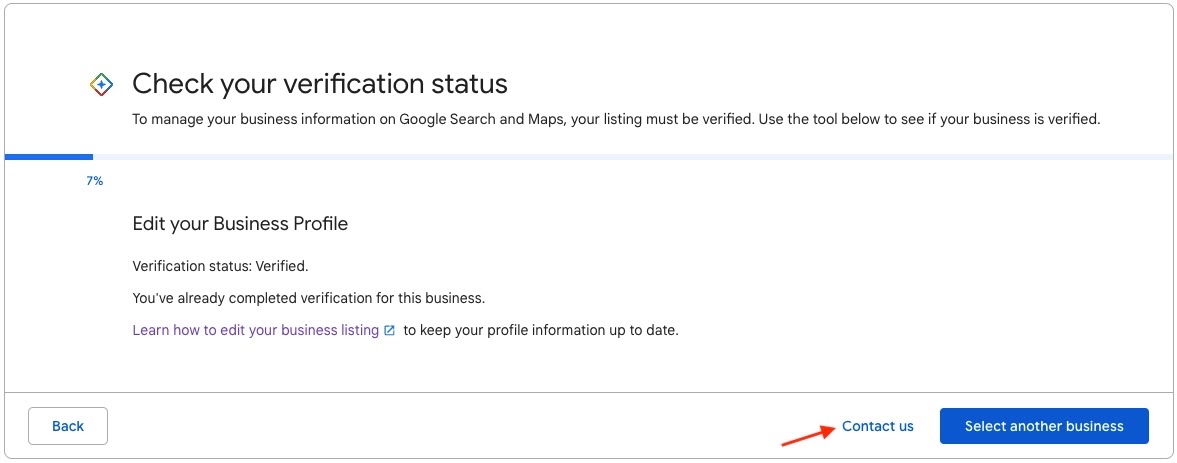The height and width of the screenshot is (463, 1177).
Task: Click the red arrow pointing at Contact us
Action: click(x=807, y=435)
